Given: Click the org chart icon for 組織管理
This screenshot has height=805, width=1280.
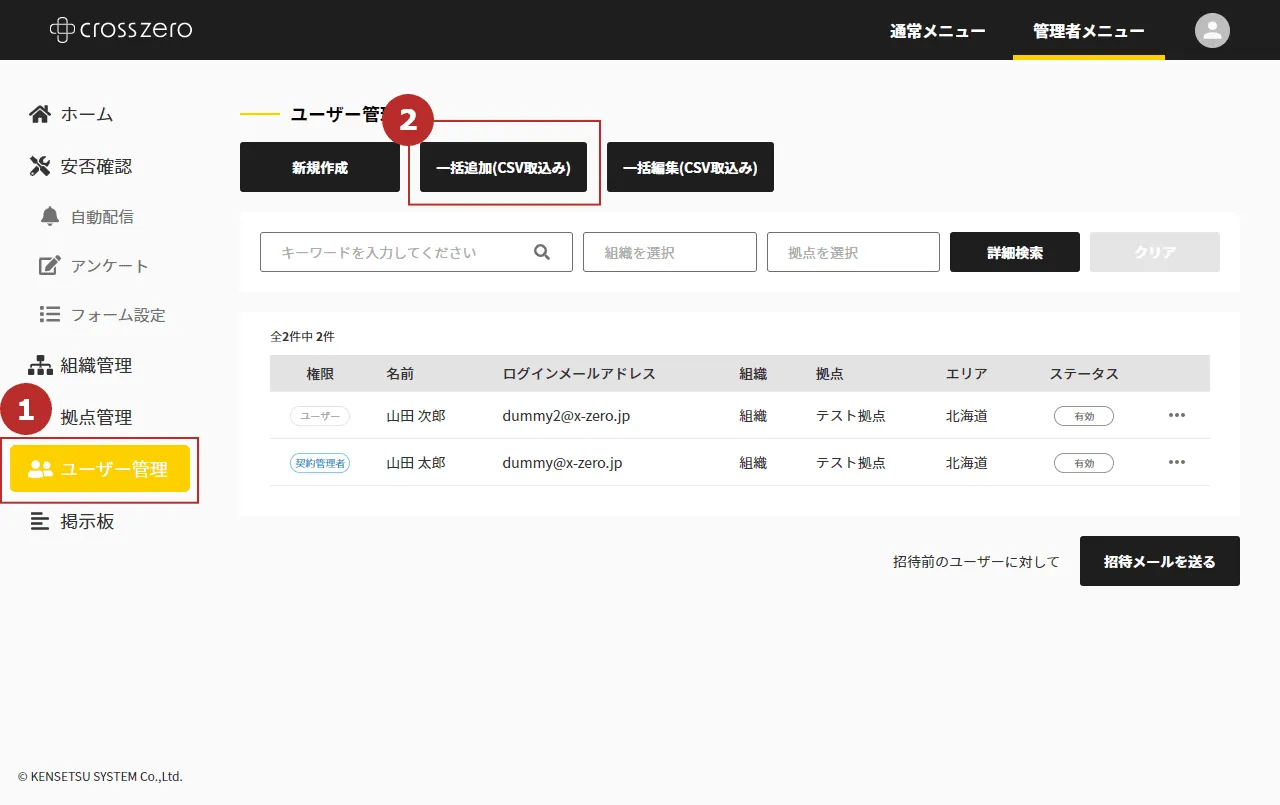Looking at the screenshot, I should pyautogui.click(x=40, y=365).
